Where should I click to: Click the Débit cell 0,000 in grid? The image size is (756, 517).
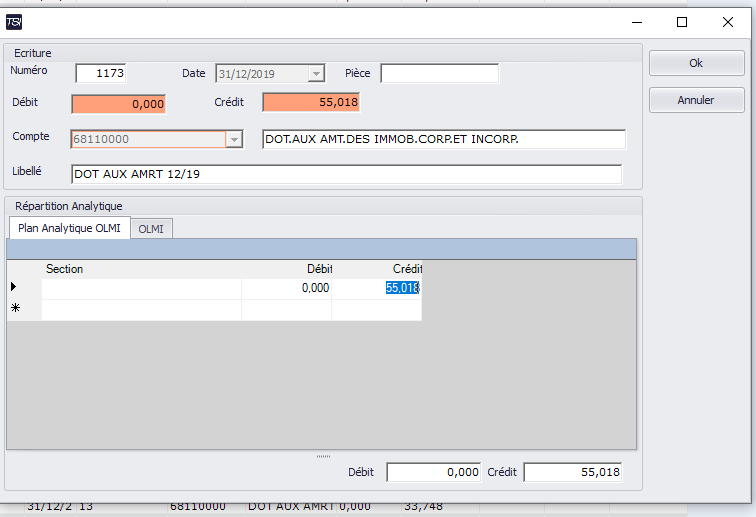point(286,289)
